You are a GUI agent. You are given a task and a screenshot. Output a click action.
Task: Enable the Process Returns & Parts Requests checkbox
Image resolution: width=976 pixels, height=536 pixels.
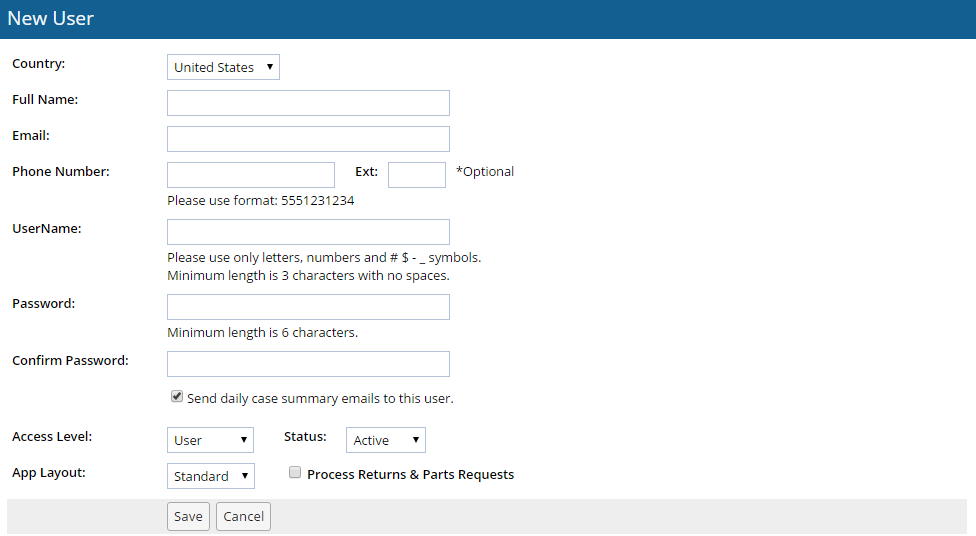click(295, 473)
